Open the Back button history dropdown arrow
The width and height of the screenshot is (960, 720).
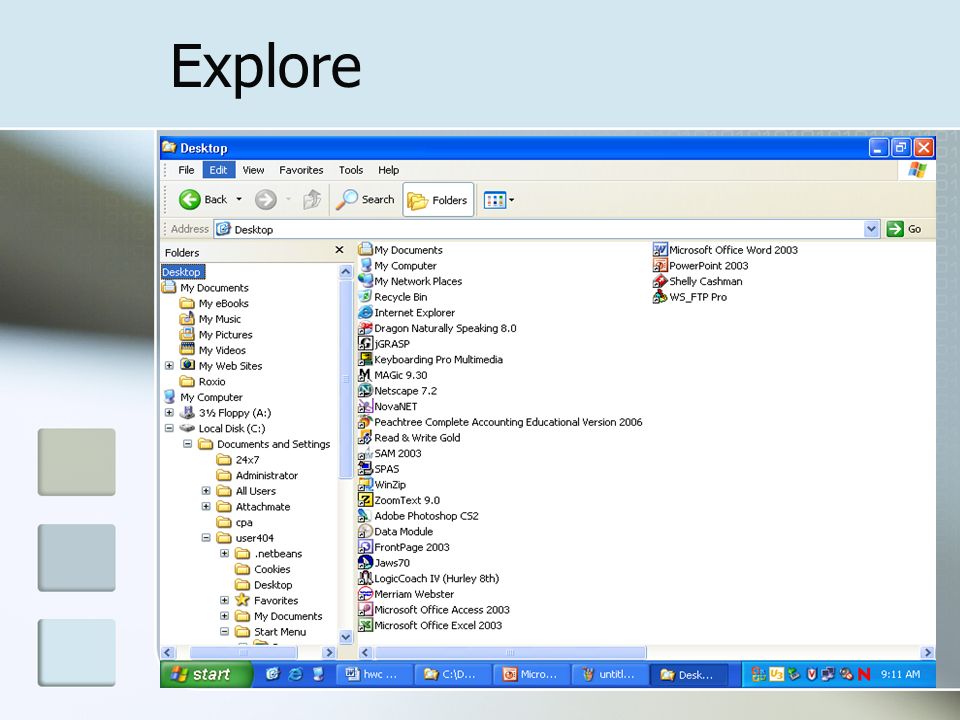239,199
